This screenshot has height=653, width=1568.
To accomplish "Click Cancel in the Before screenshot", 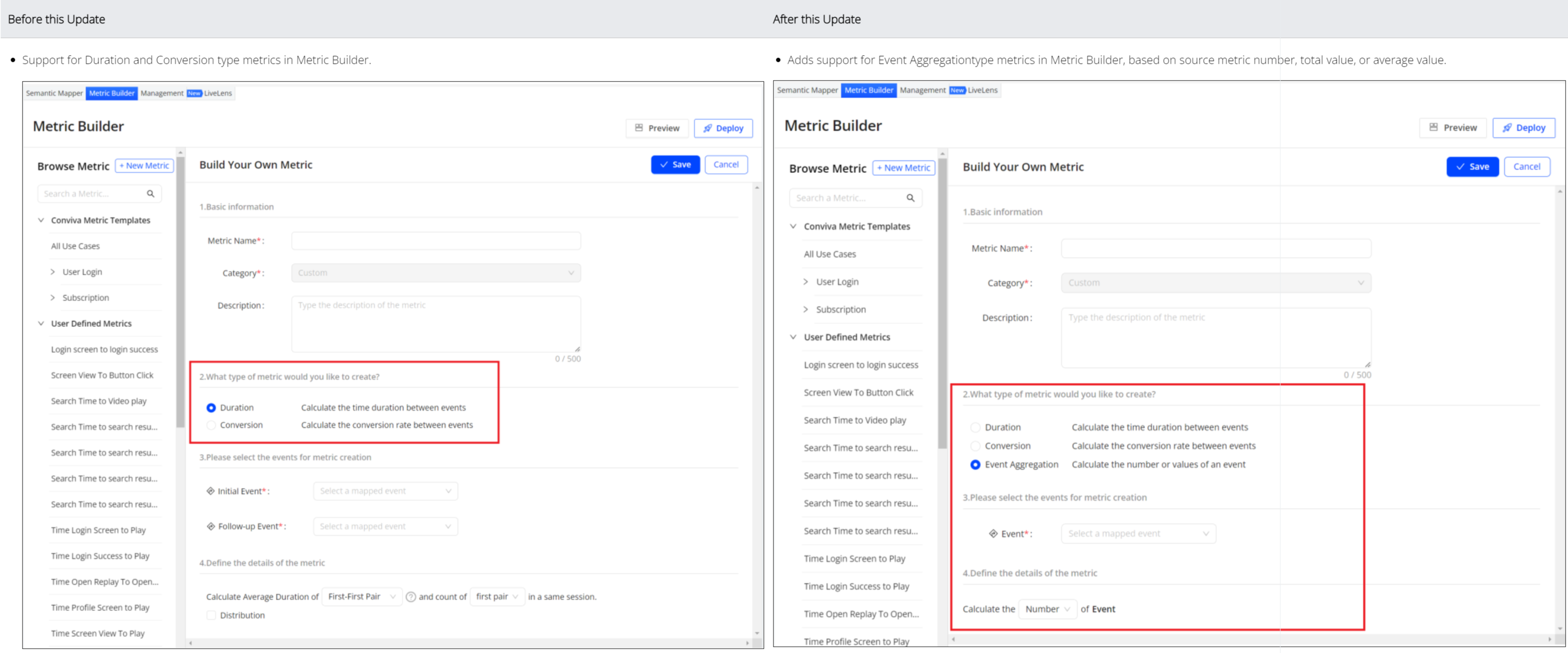I will [725, 164].
